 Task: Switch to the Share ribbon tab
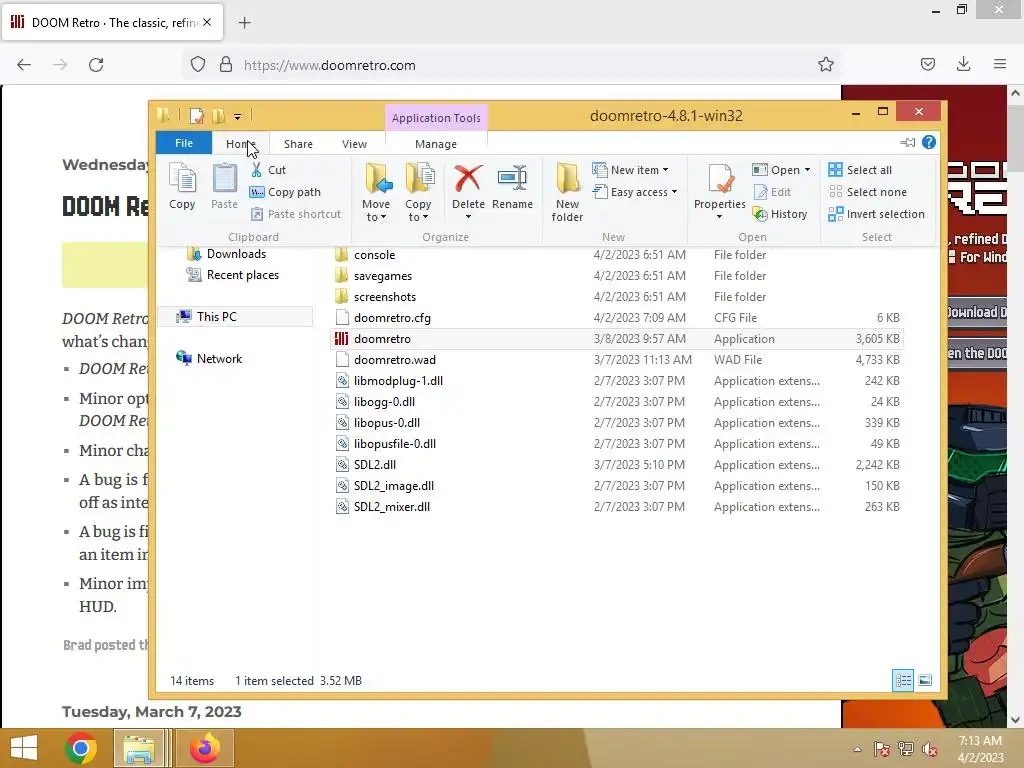pos(298,144)
